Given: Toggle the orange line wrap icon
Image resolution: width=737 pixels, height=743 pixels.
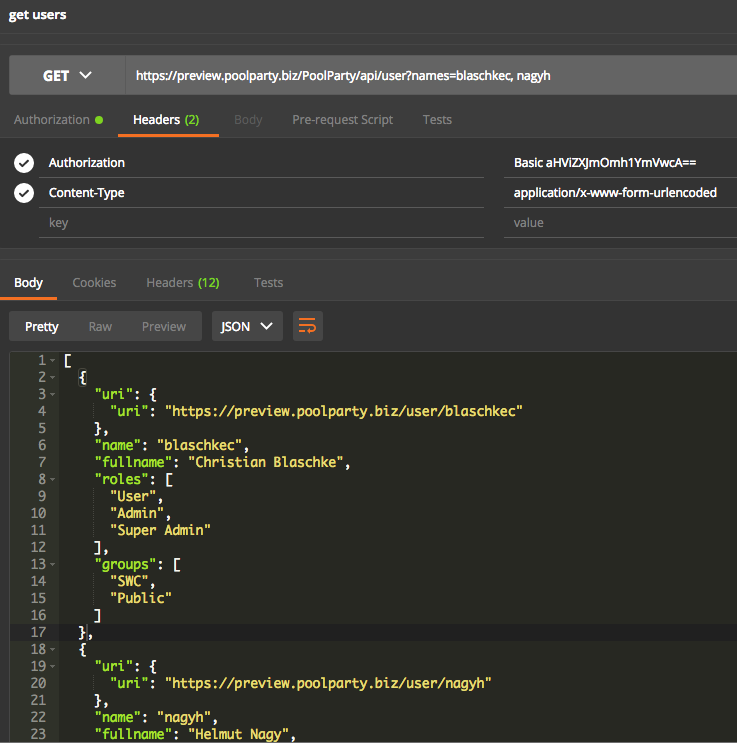Looking at the screenshot, I should 308,326.
